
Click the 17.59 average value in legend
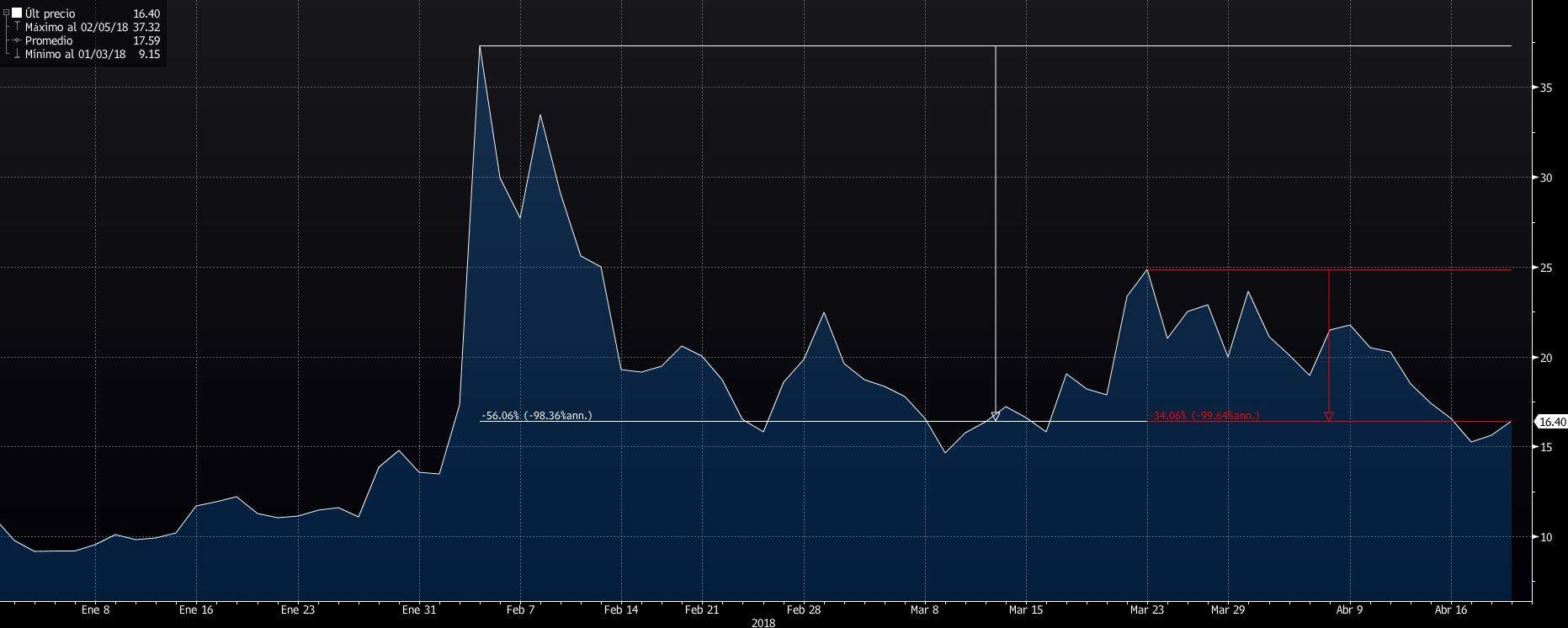pos(146,40)
